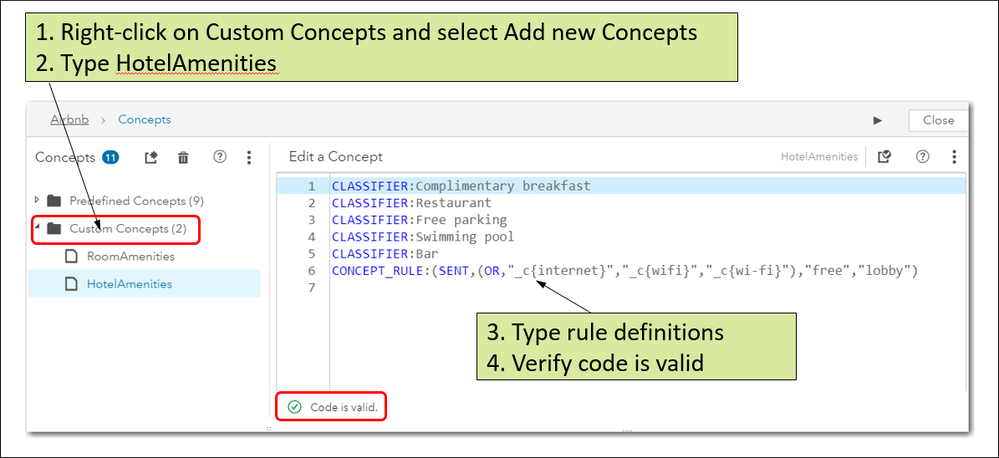Open the Concepts panel more options menu
999x458 pixels.
(x=249, y=157)
